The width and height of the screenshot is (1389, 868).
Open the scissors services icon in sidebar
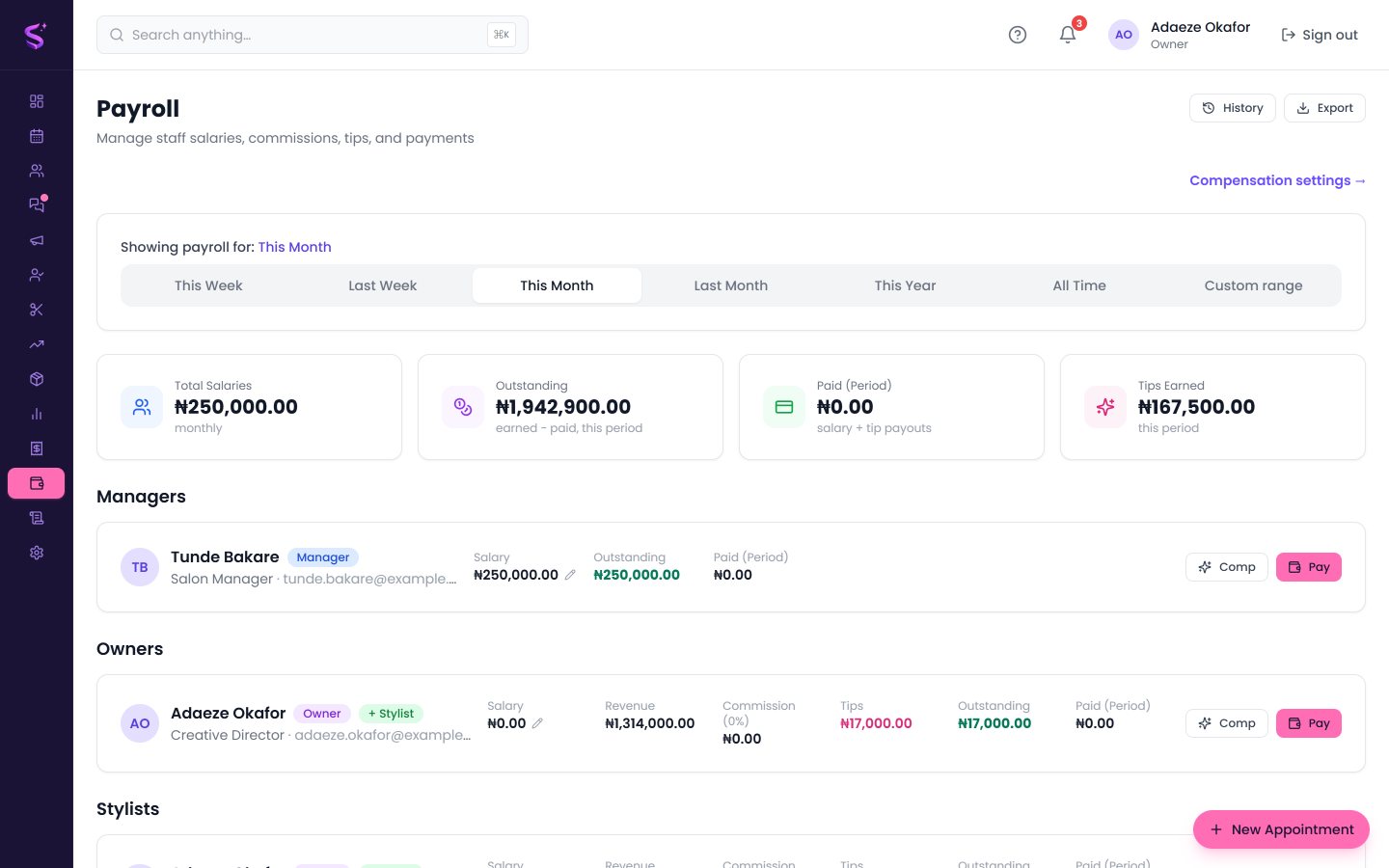(37, 310)
